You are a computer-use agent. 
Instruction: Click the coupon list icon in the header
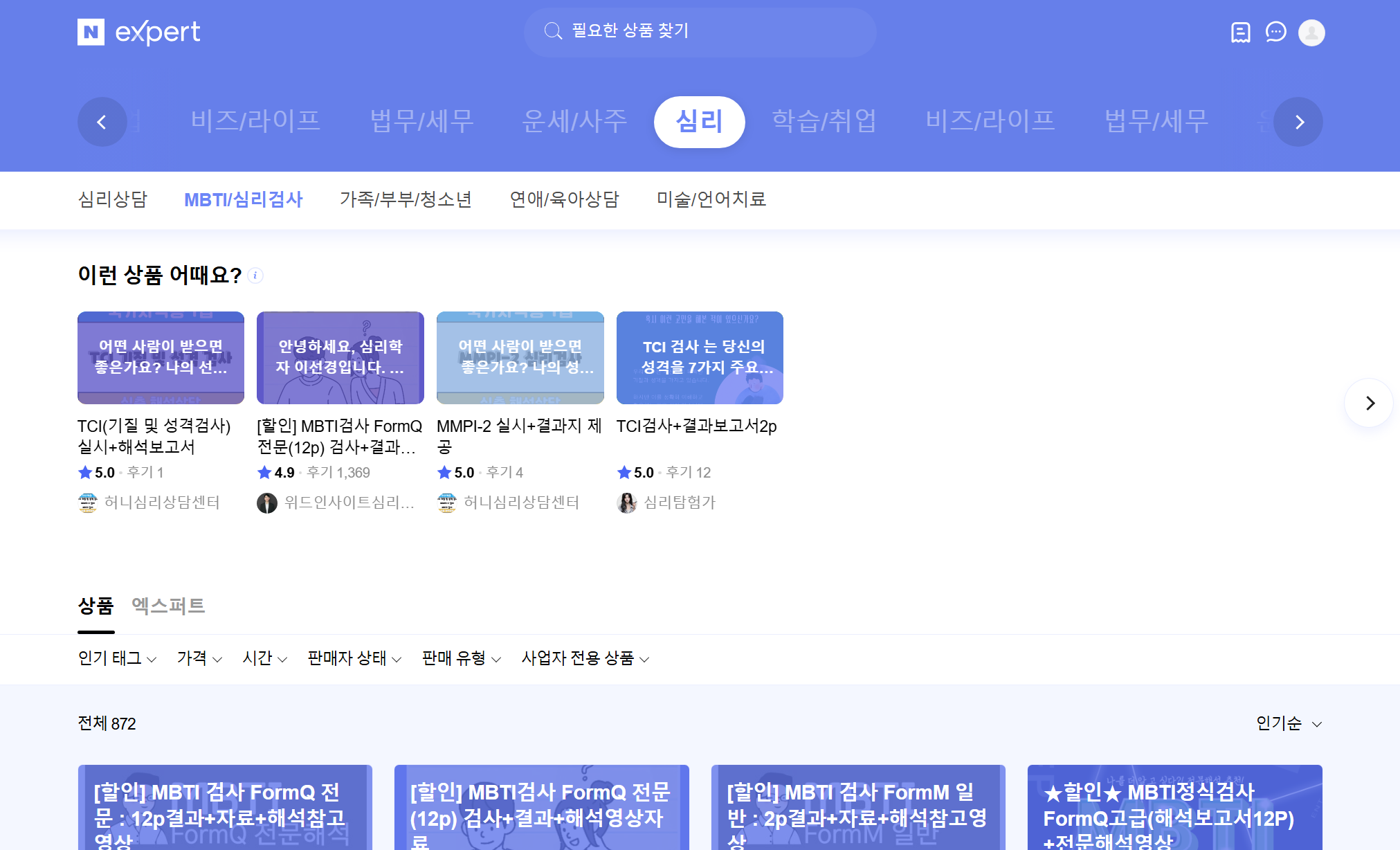click(x=1240, y=32)
